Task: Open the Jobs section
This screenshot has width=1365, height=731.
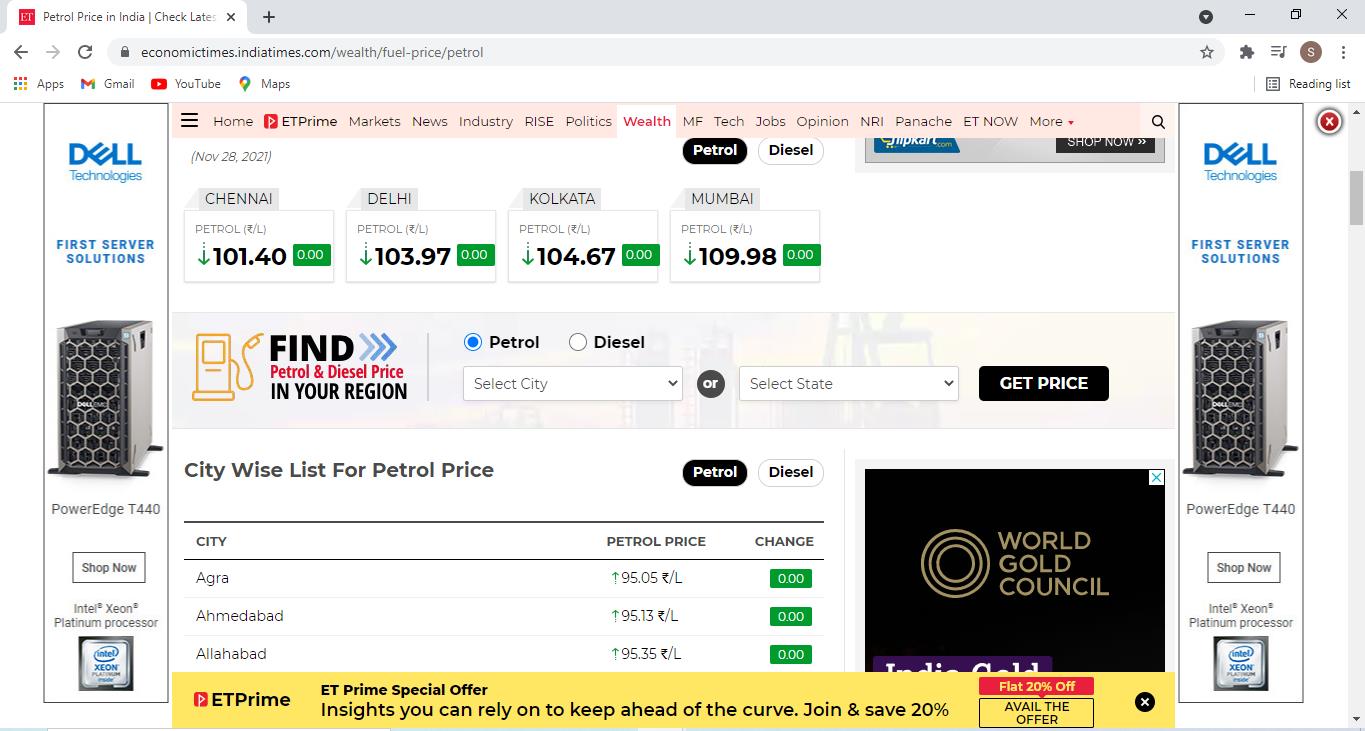Action: click(x=770, y=121)
